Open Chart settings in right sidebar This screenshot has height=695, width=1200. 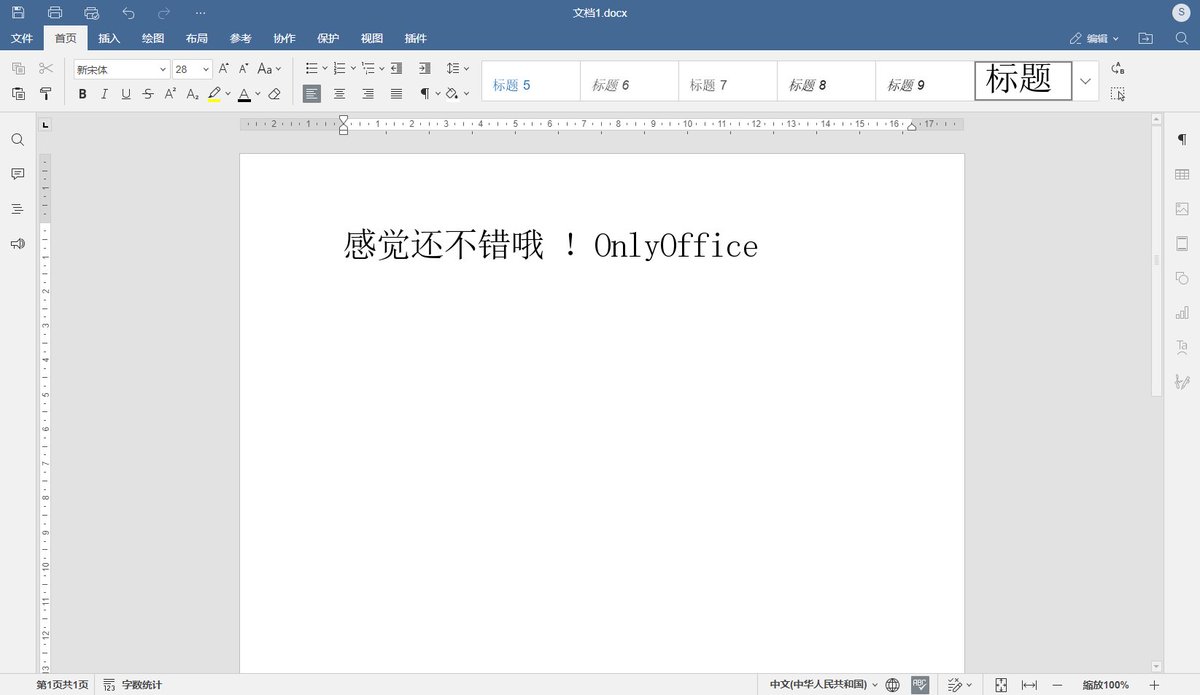[x=1182, y=312]
